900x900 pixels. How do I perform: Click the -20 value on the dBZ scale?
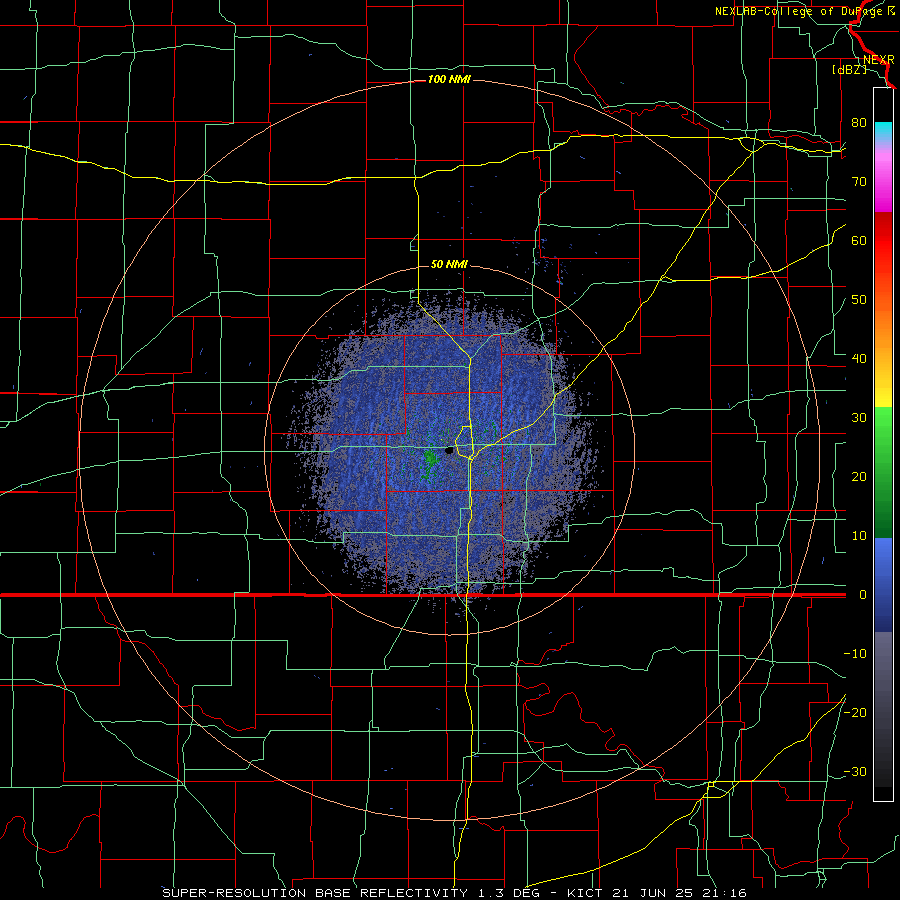coord(855,712)
